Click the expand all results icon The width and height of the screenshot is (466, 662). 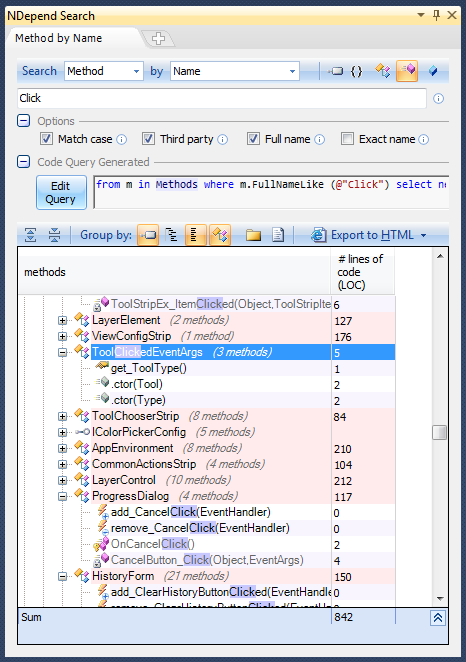tap(30, 235)
